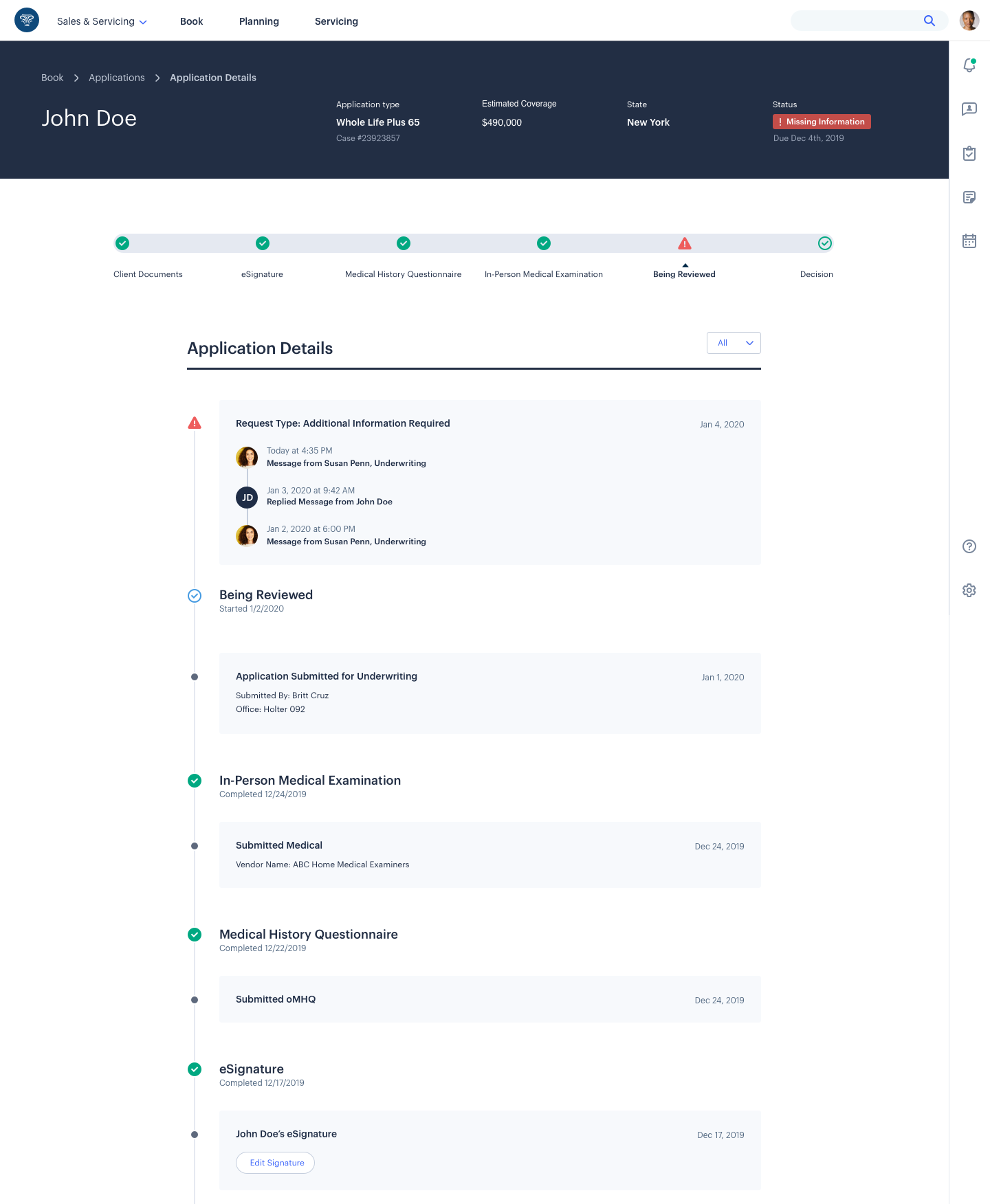Open the Planning menu
The width and height of the screenshot is (990, 1204).
(x=259, y=21)
